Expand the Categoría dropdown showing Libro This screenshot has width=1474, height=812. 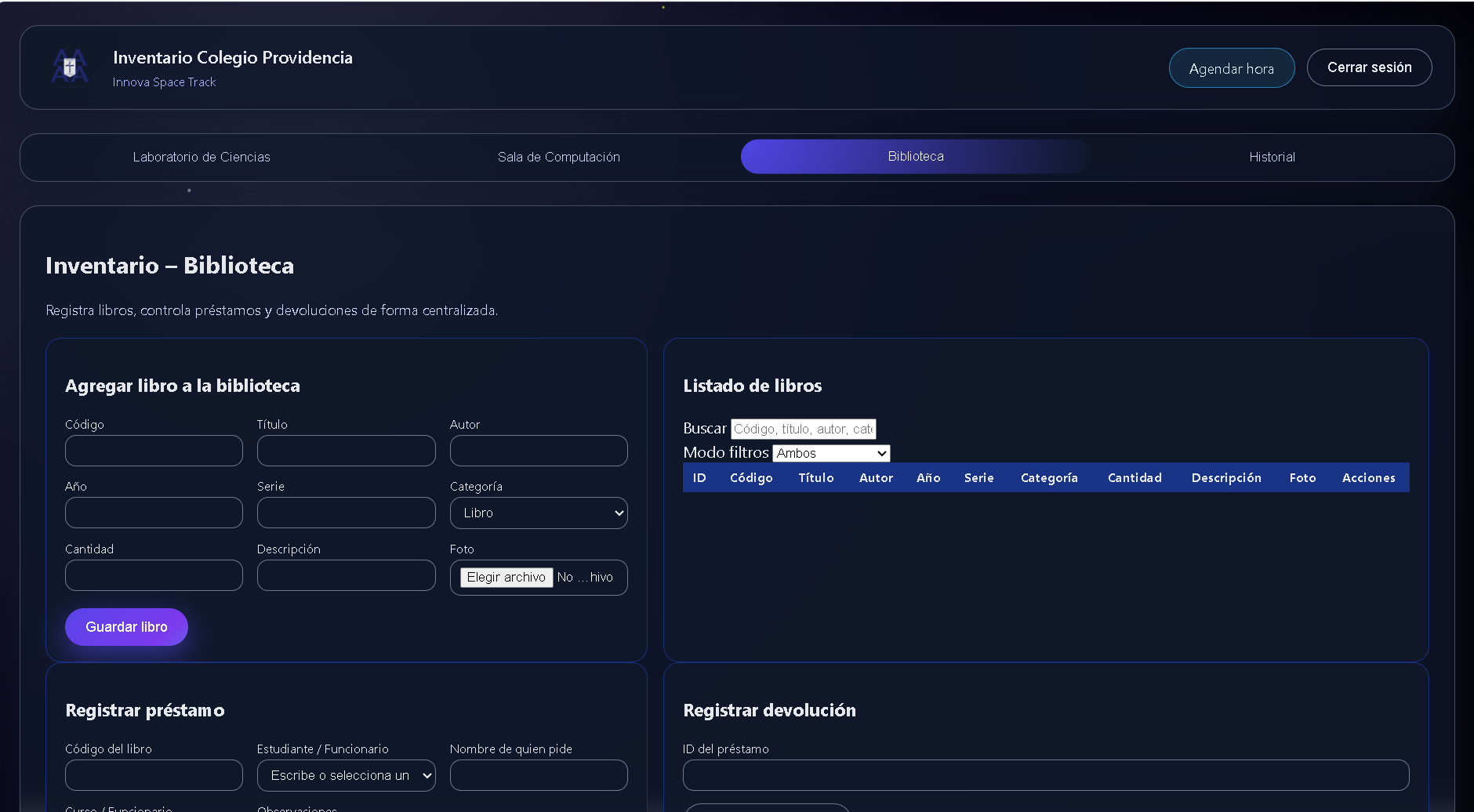(539, 513)
